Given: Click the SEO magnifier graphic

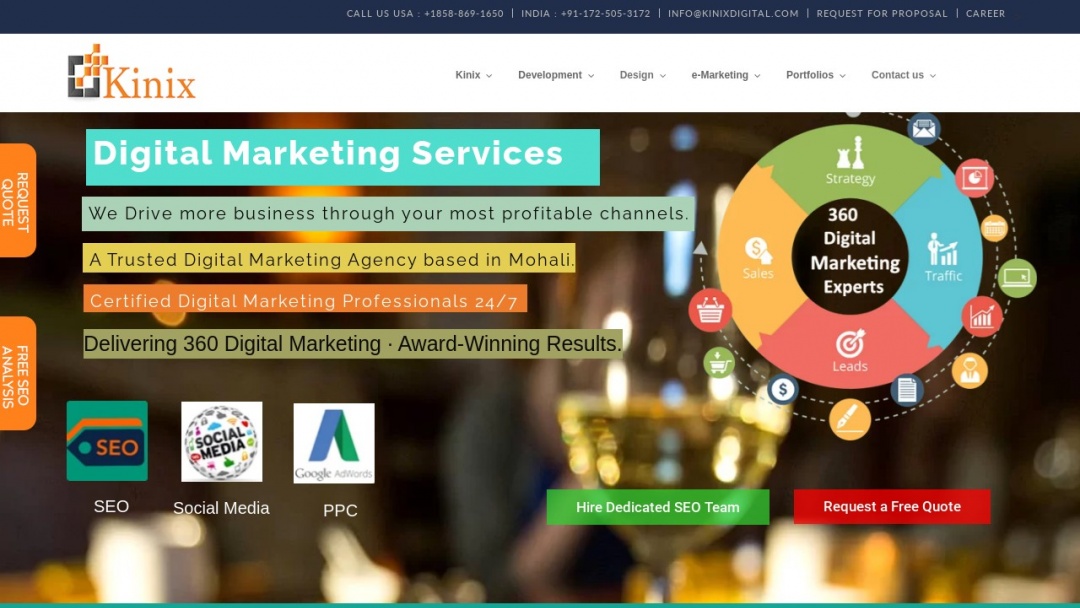Looking at the screenshot, I should pos(107,440).
